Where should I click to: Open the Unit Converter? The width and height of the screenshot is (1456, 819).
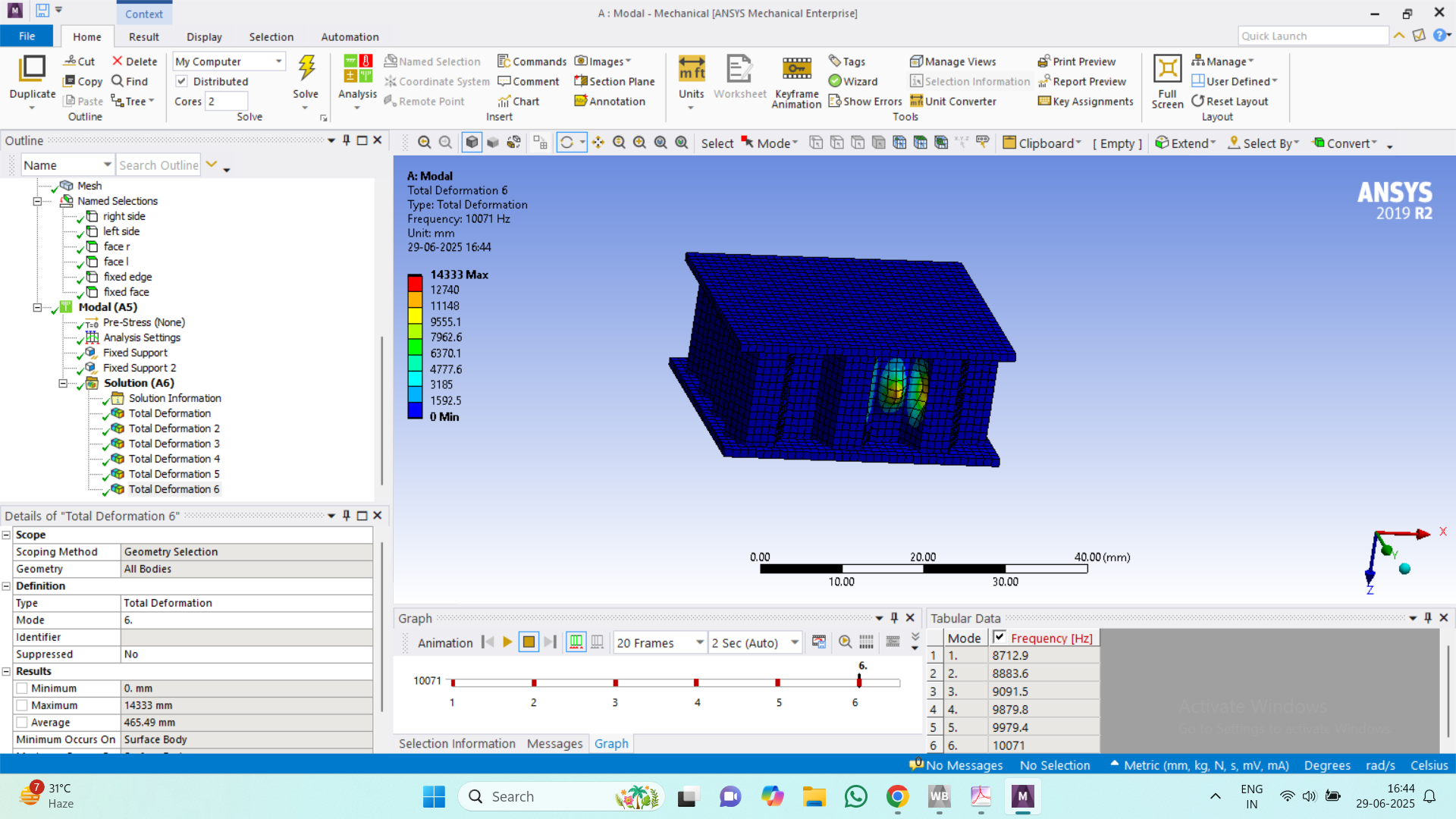(953, 101)
